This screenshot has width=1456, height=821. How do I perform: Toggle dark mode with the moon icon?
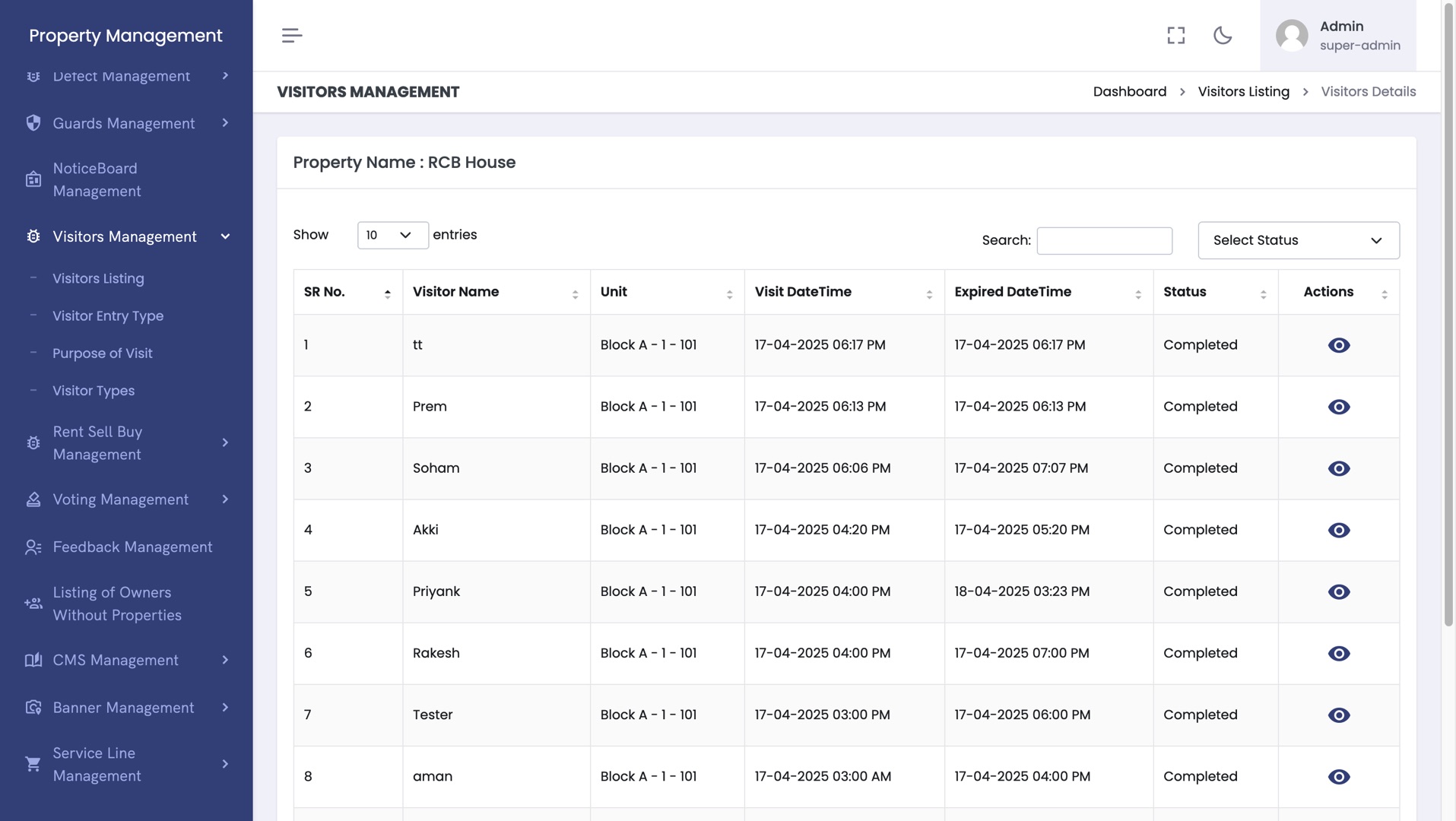pos(1223,36)
